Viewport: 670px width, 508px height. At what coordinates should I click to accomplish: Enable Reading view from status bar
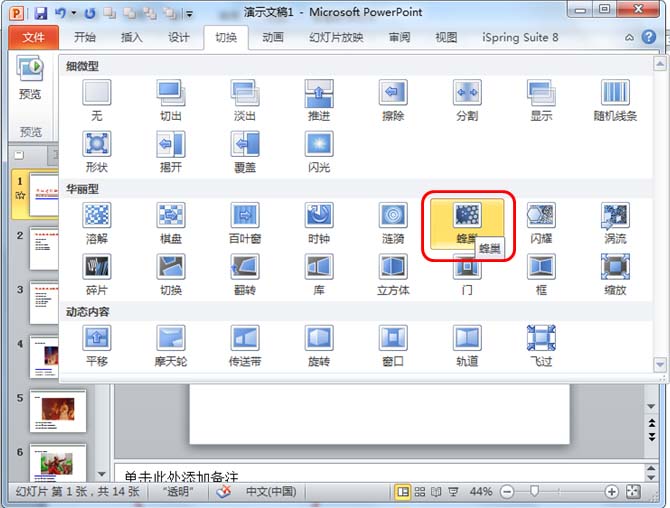[436, 492]
